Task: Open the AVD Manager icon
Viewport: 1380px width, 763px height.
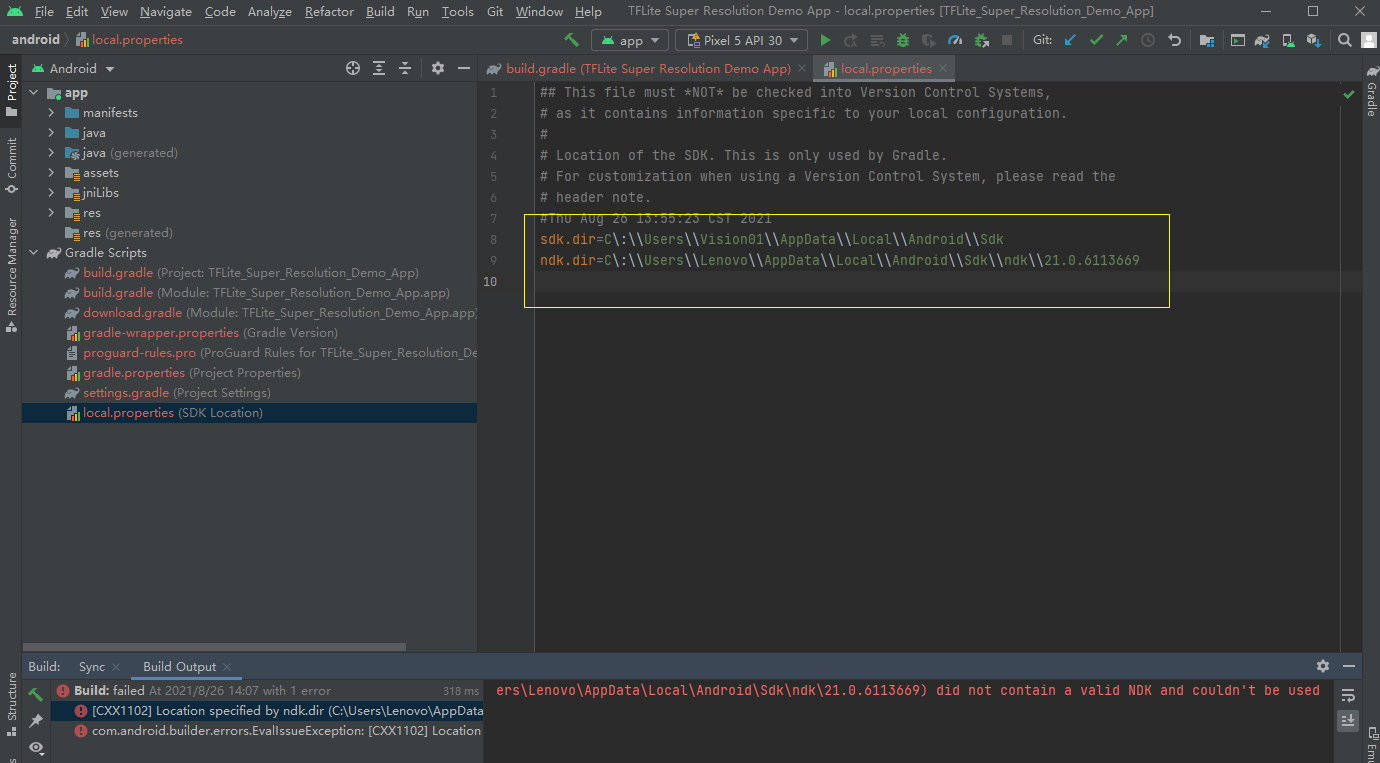Action: click(x=1289, y=40)
